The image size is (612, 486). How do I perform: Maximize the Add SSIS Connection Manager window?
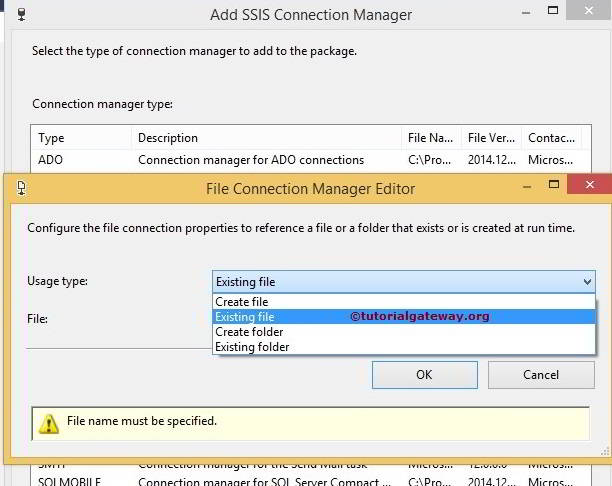click(x=553, y=11)
